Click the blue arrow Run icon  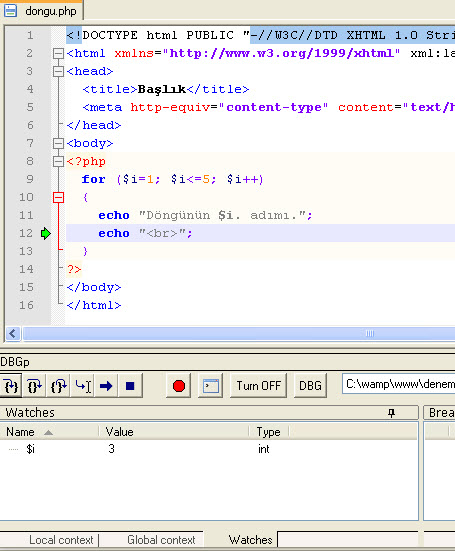coord(106,386)
